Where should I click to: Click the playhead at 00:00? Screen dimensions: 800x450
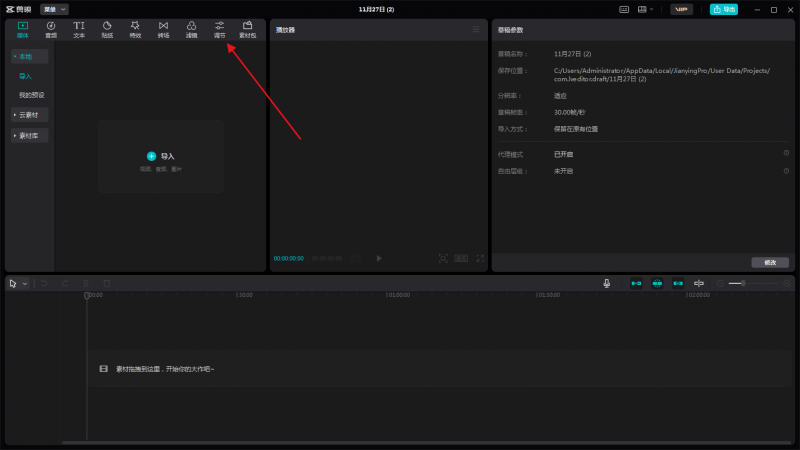tap(87, 295)
